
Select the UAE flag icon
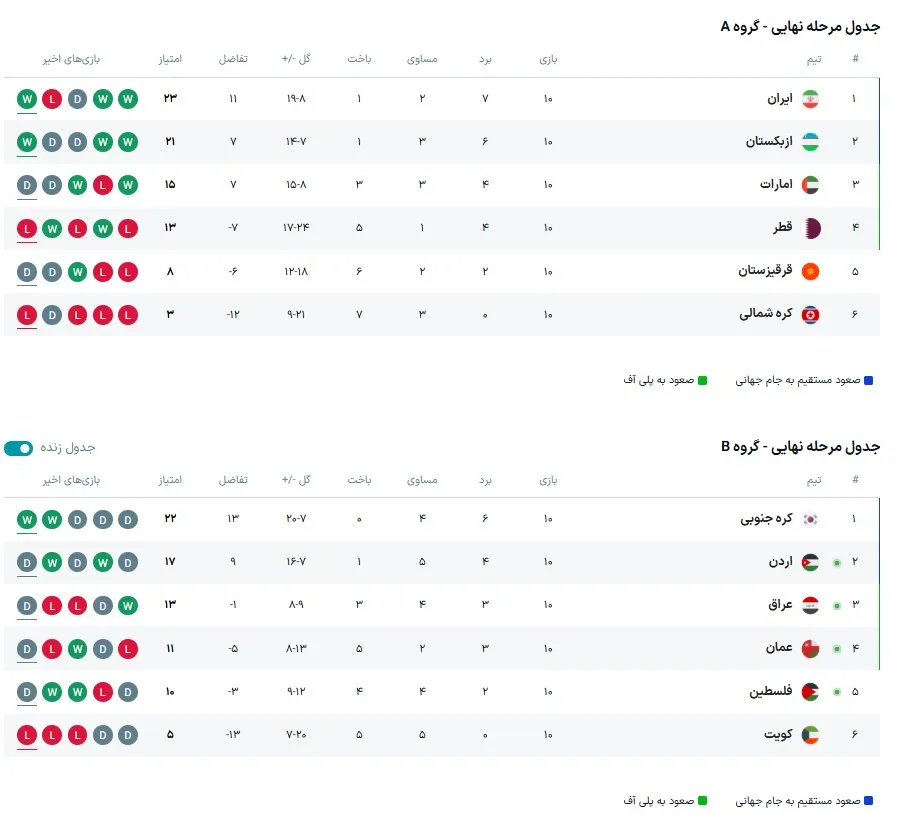810,184
